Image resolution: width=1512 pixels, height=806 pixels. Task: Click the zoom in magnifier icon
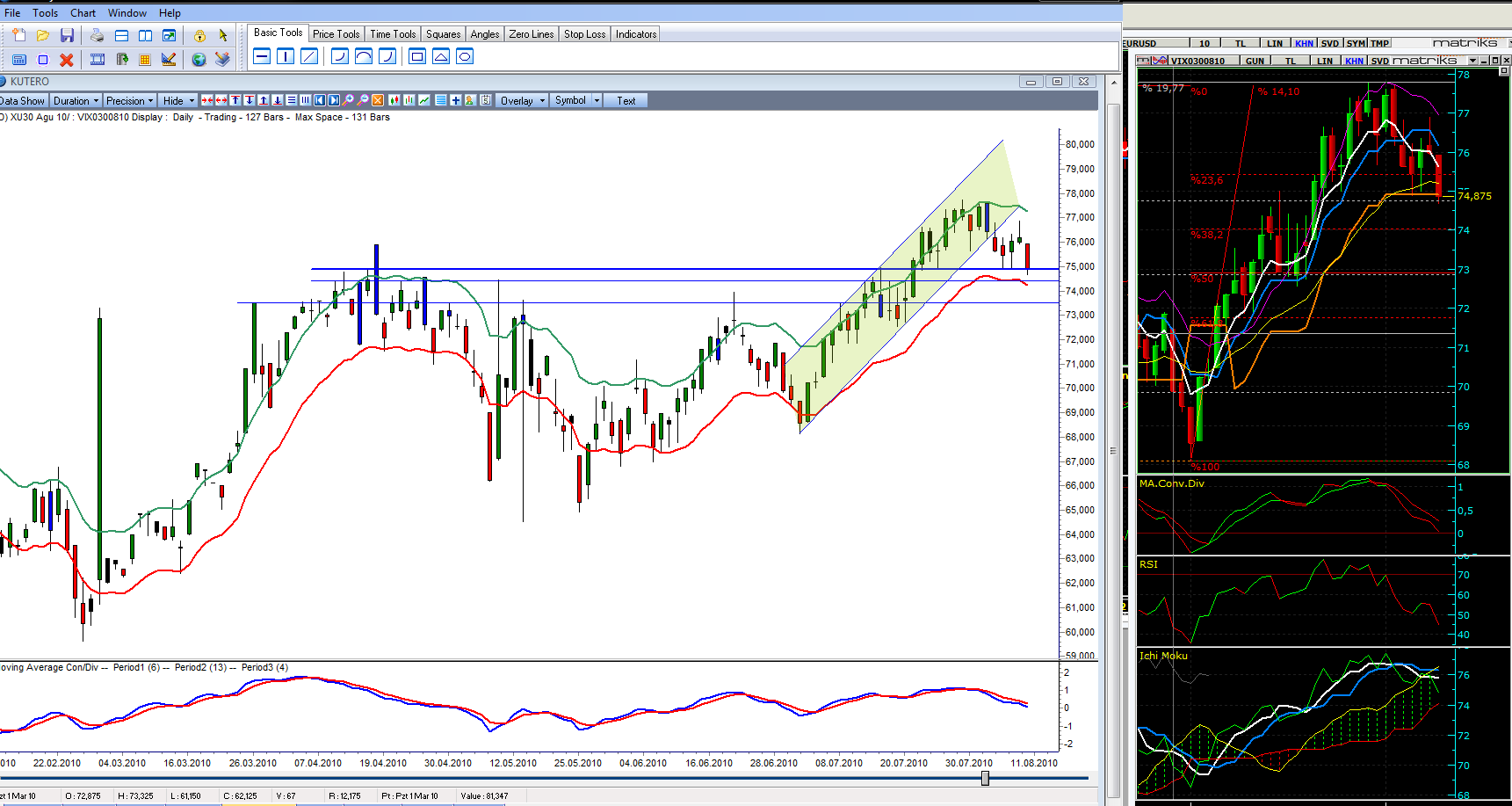point(349,100)
